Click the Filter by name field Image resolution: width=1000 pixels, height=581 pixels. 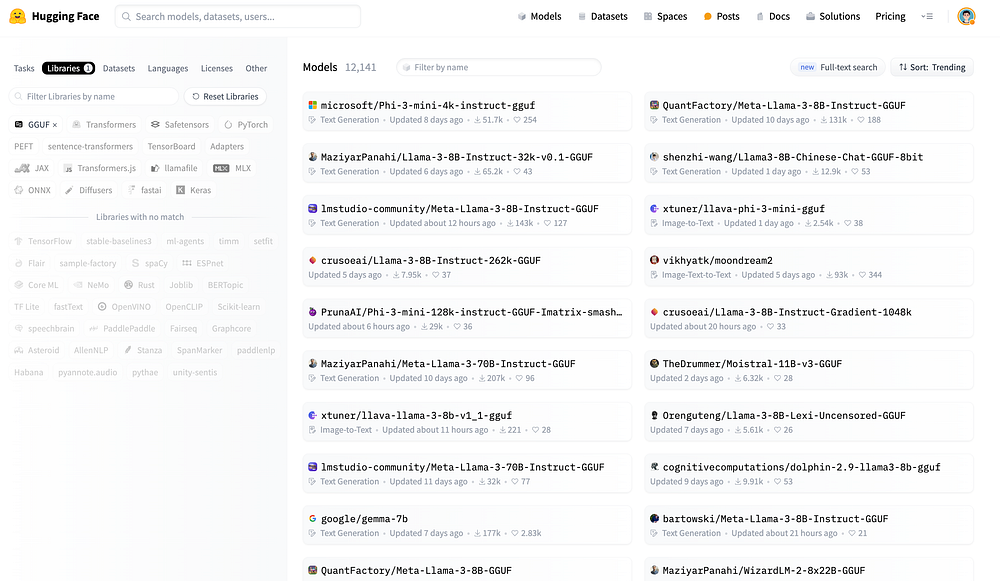point(499,67)
